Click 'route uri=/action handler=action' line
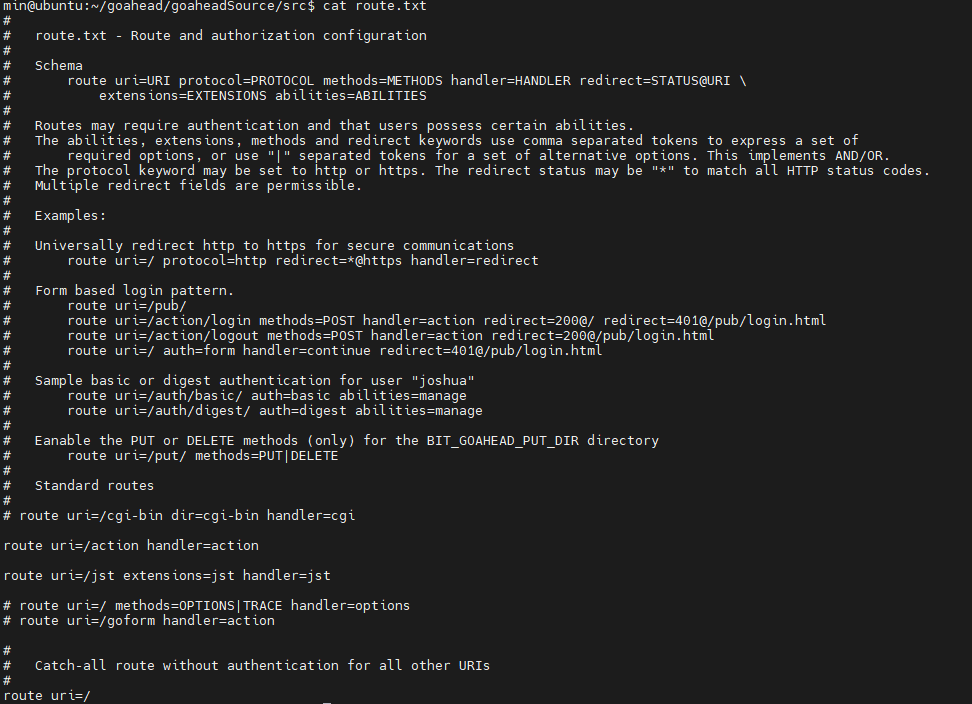Image resolution: width=972 pixels, height=704 pixels. point(131,546)
